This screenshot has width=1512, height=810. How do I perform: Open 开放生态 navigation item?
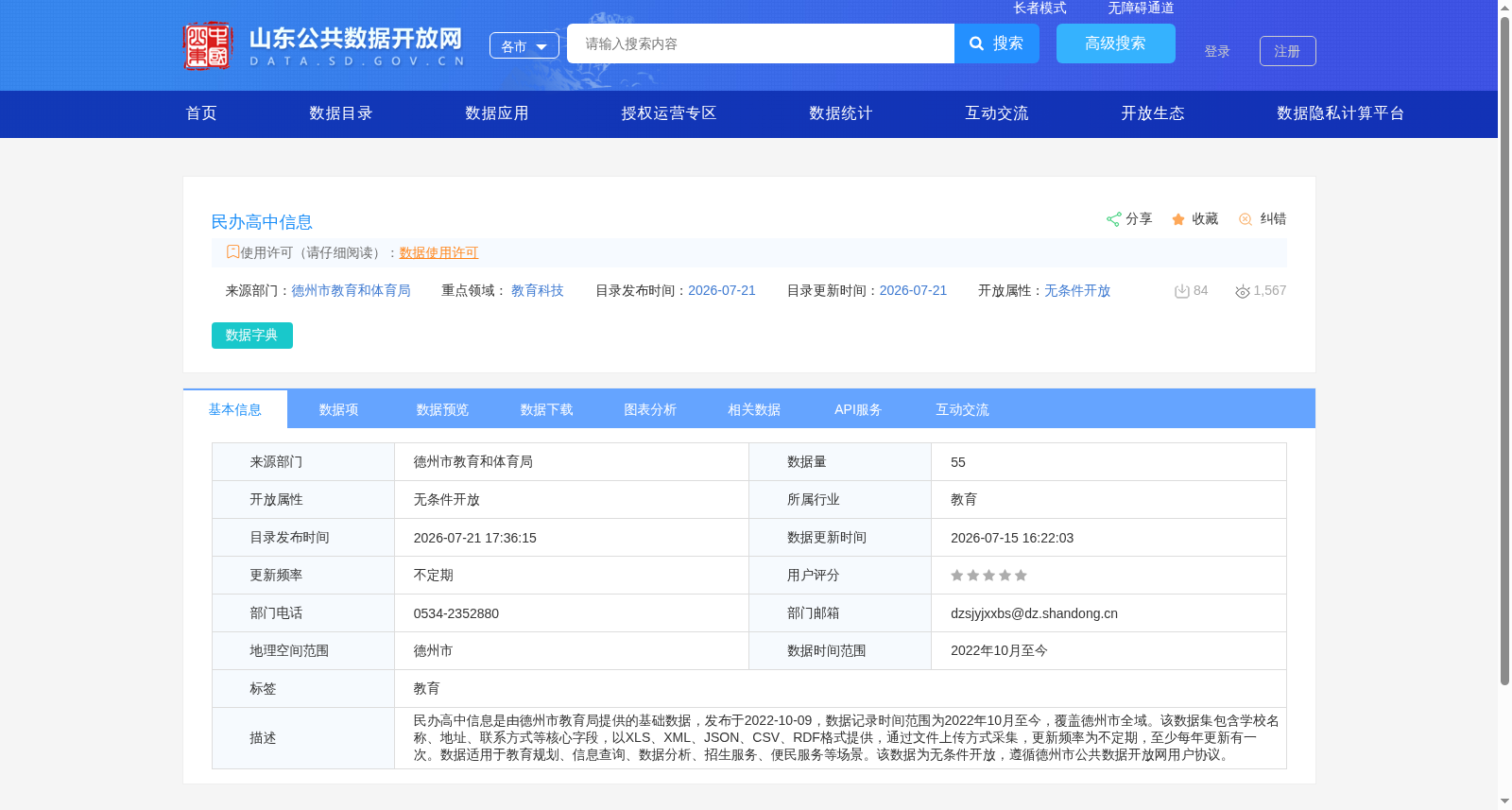[x=1153, y=113]
